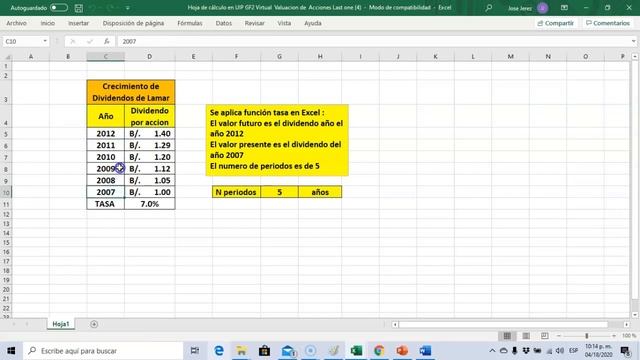Image resolution: width=640 pixels, height=360 pixels.
Task: Select the cell with year 2007
Action: pos(106,192)
